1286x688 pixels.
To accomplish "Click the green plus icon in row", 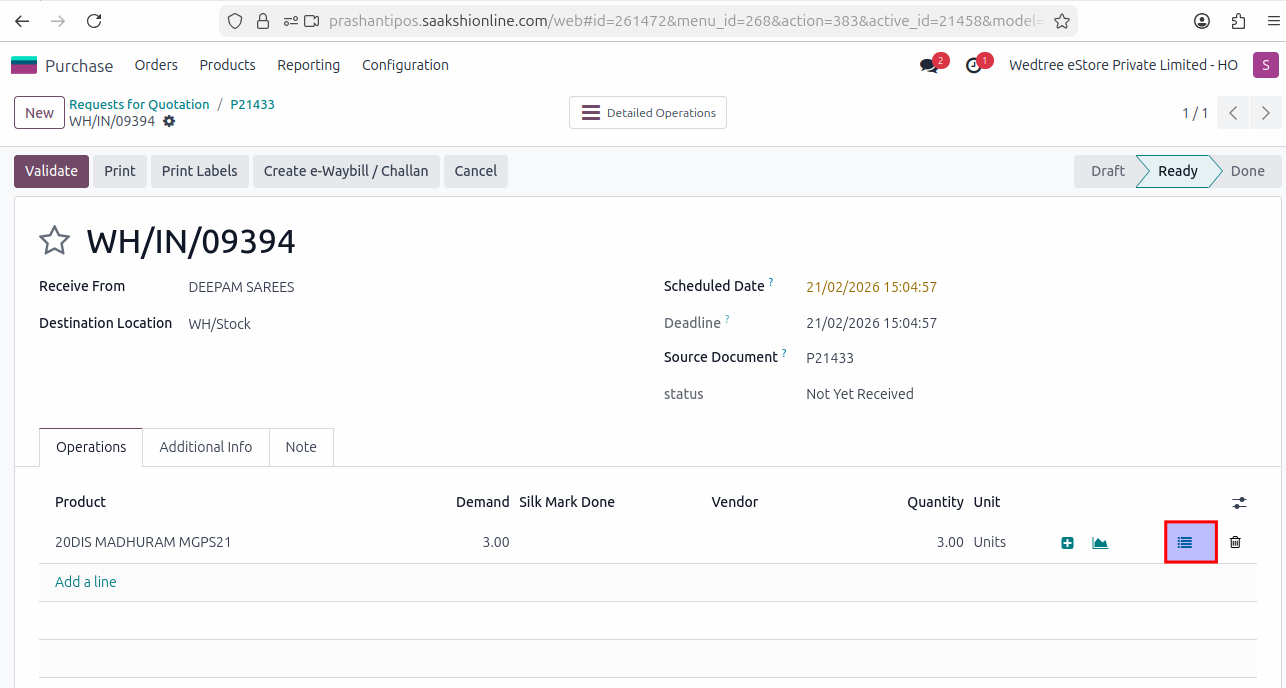I will coord(1067,543).
